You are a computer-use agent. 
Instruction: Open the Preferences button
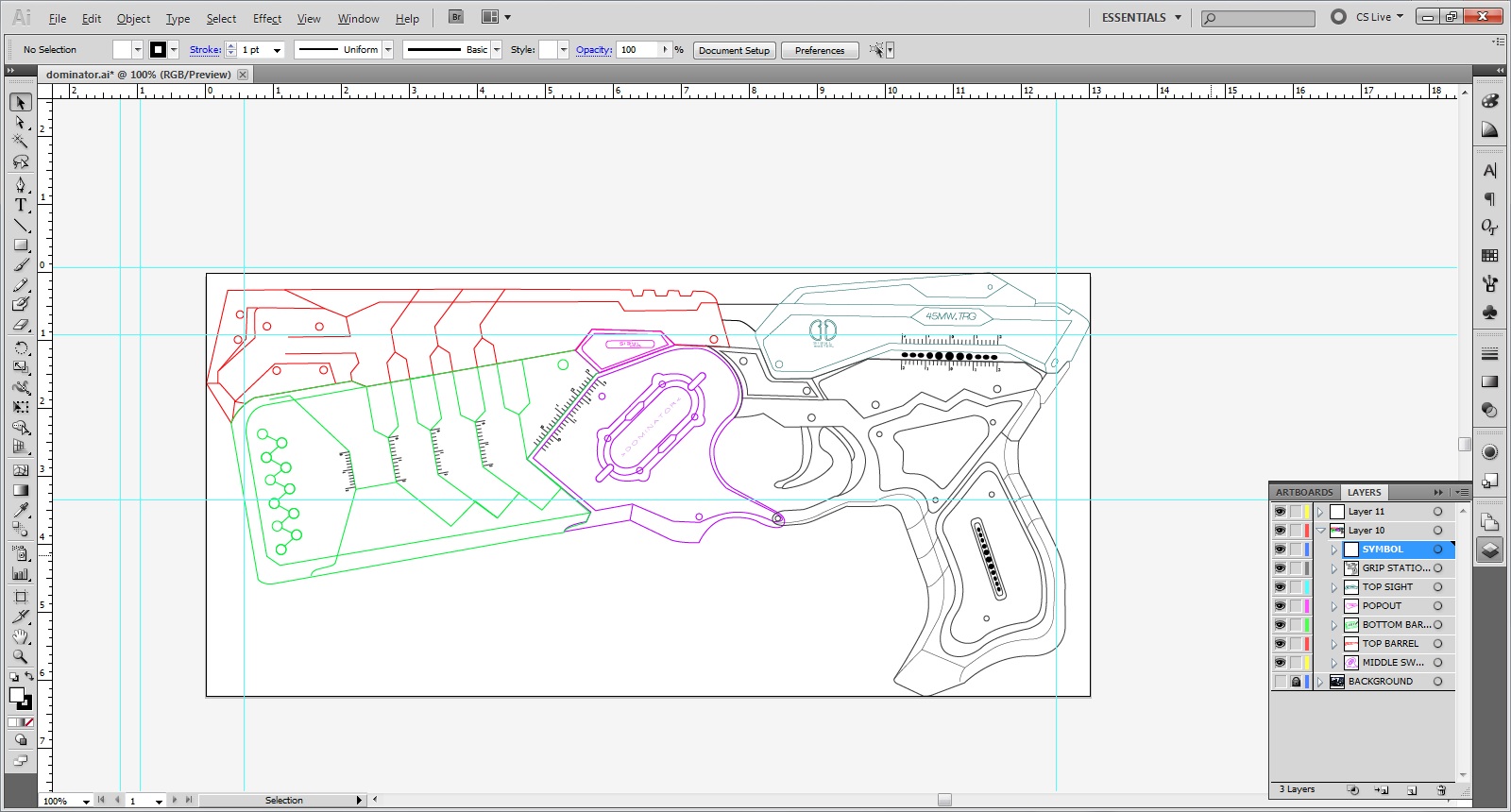tap(819, 50)
